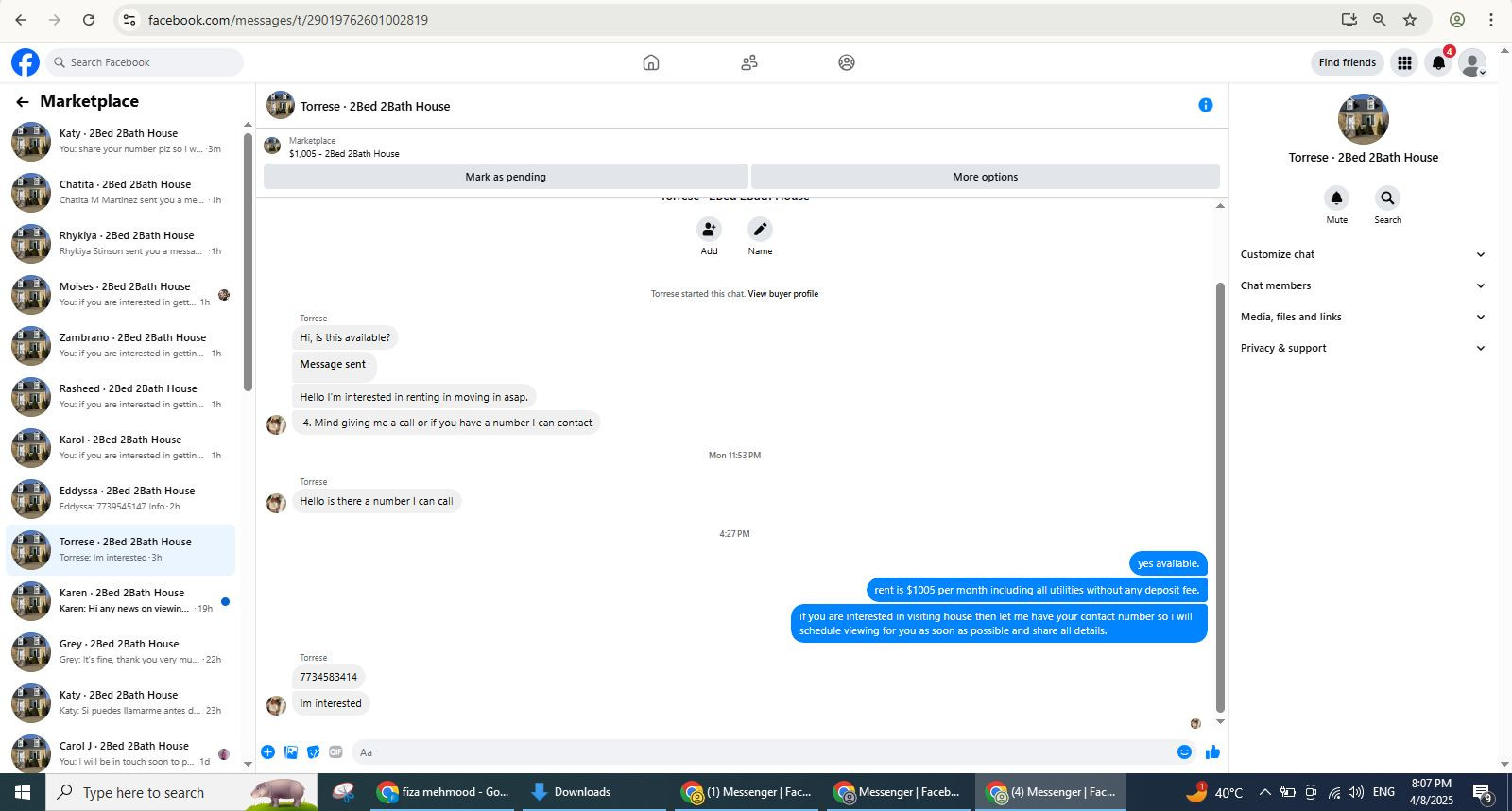
Task: Click the browser address bar URL
Action: (x=287, y=20)
